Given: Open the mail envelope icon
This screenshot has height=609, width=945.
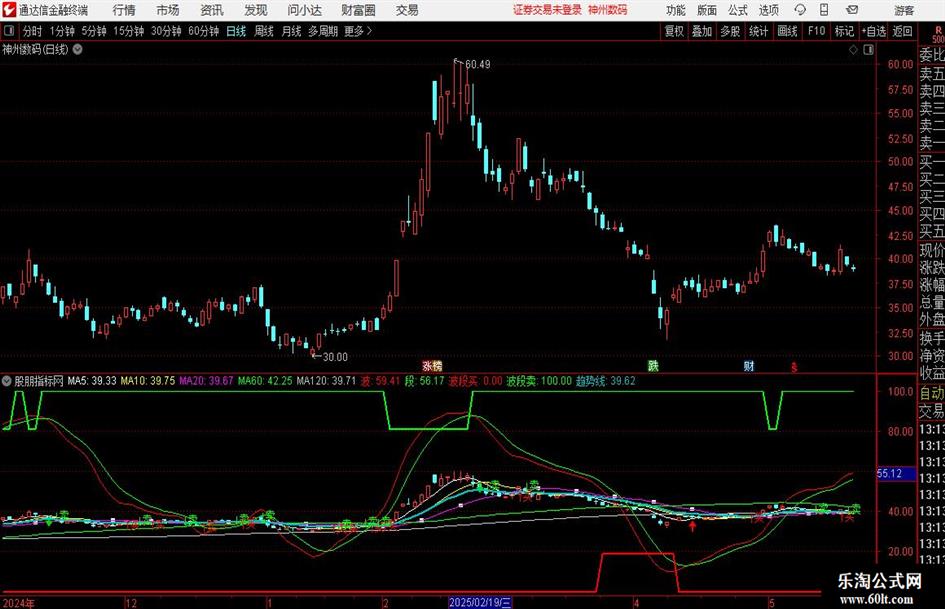Looking at the screenshot, I should click(852, 10).
